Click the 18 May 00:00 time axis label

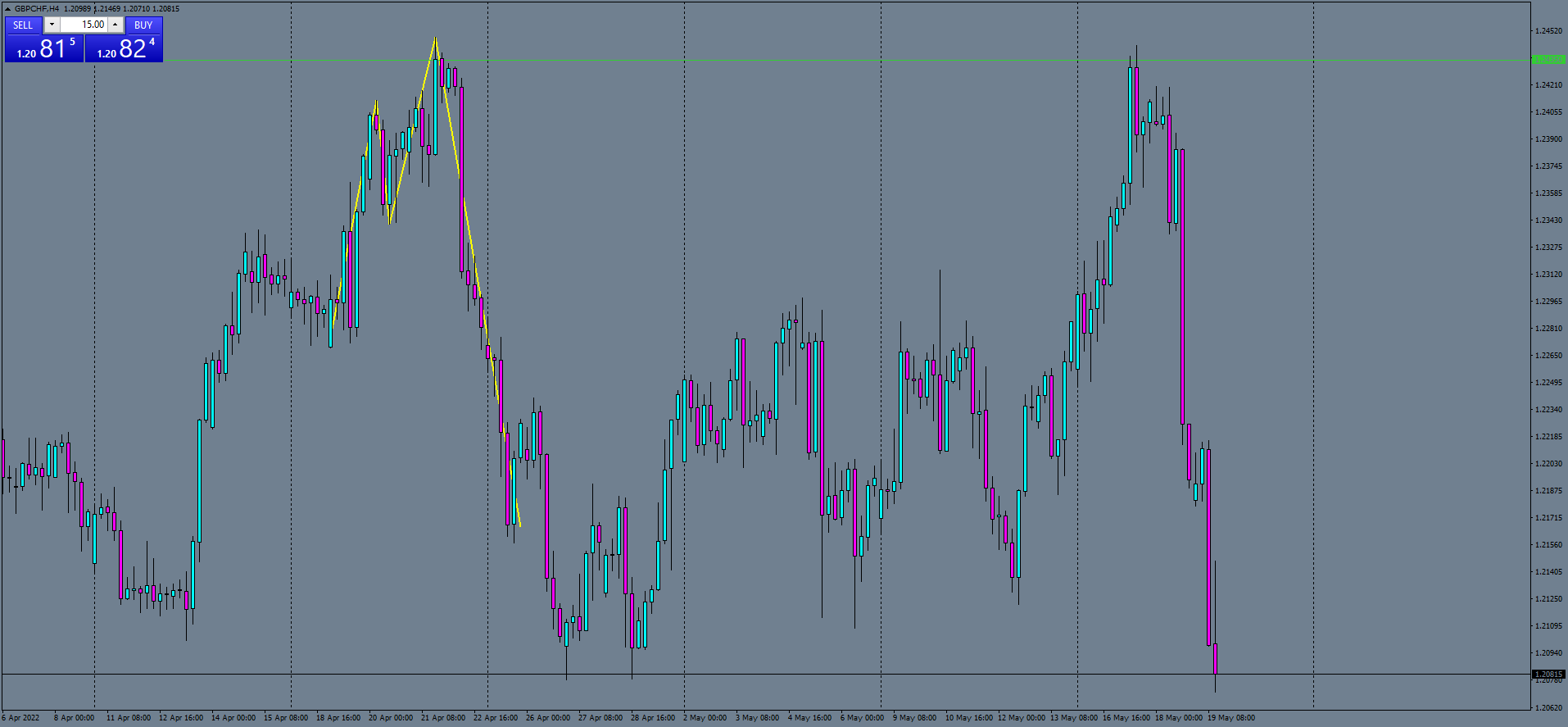click(1179, 718)
